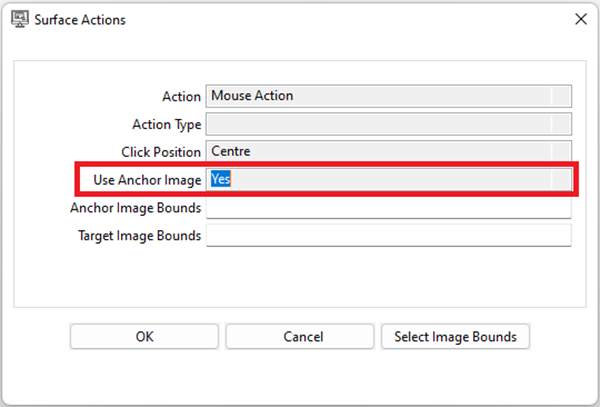Screen dimensions: 600x407
Task: Click the Action label
Action: click(x=181, y=97)
